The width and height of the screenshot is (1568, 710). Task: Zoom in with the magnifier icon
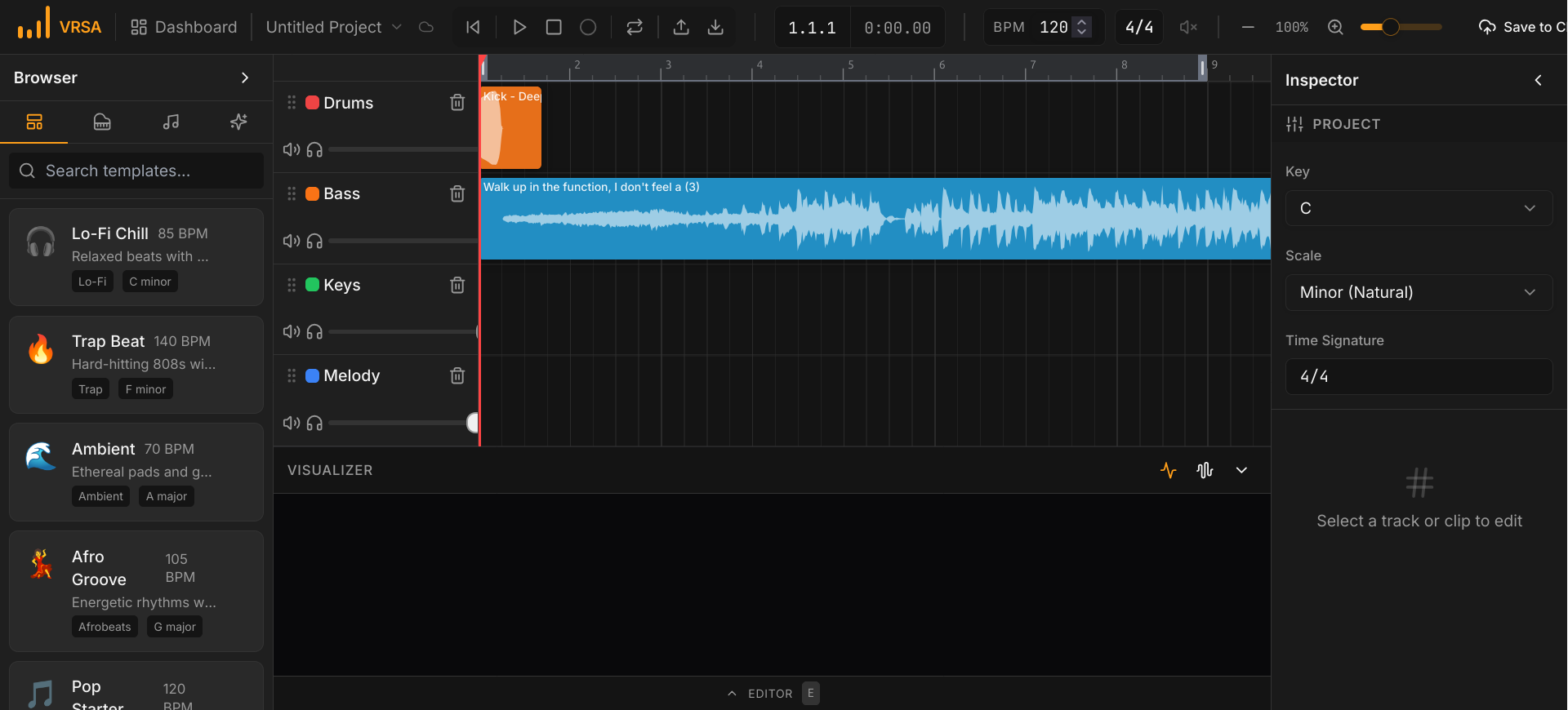pos(1335,27)
